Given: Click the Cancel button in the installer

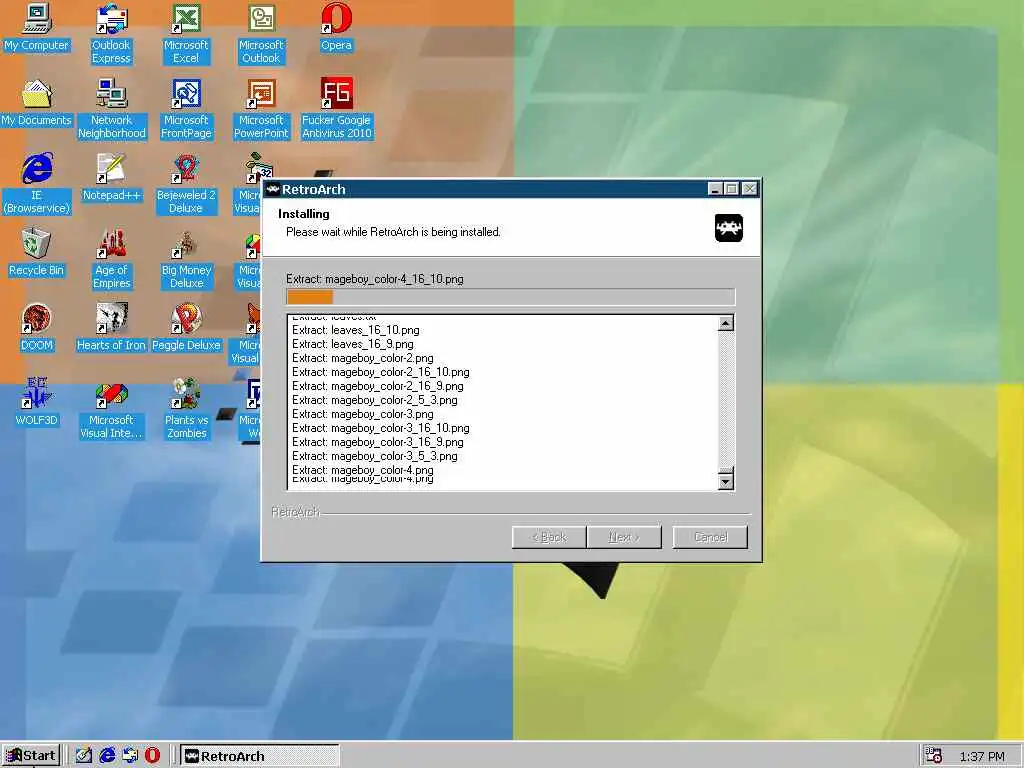Looking at the screenshot, I should coord(710,537).
